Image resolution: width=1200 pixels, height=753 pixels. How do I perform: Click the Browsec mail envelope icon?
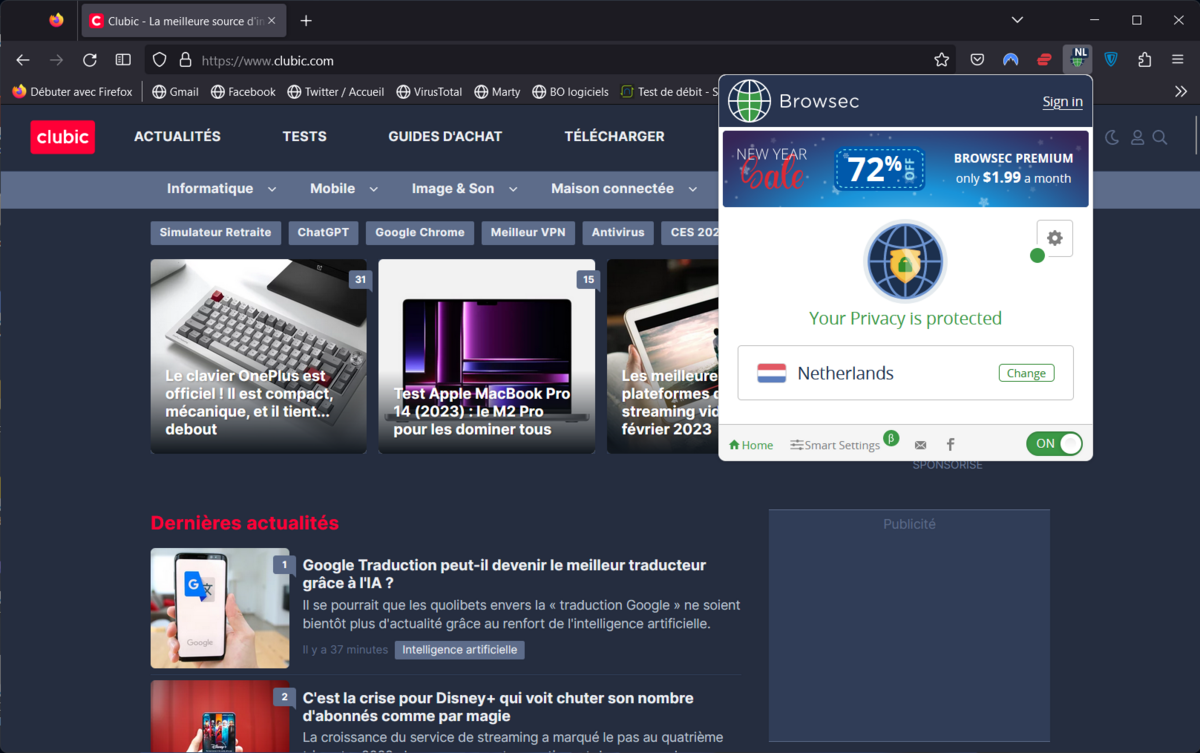[x=920, y=445]
